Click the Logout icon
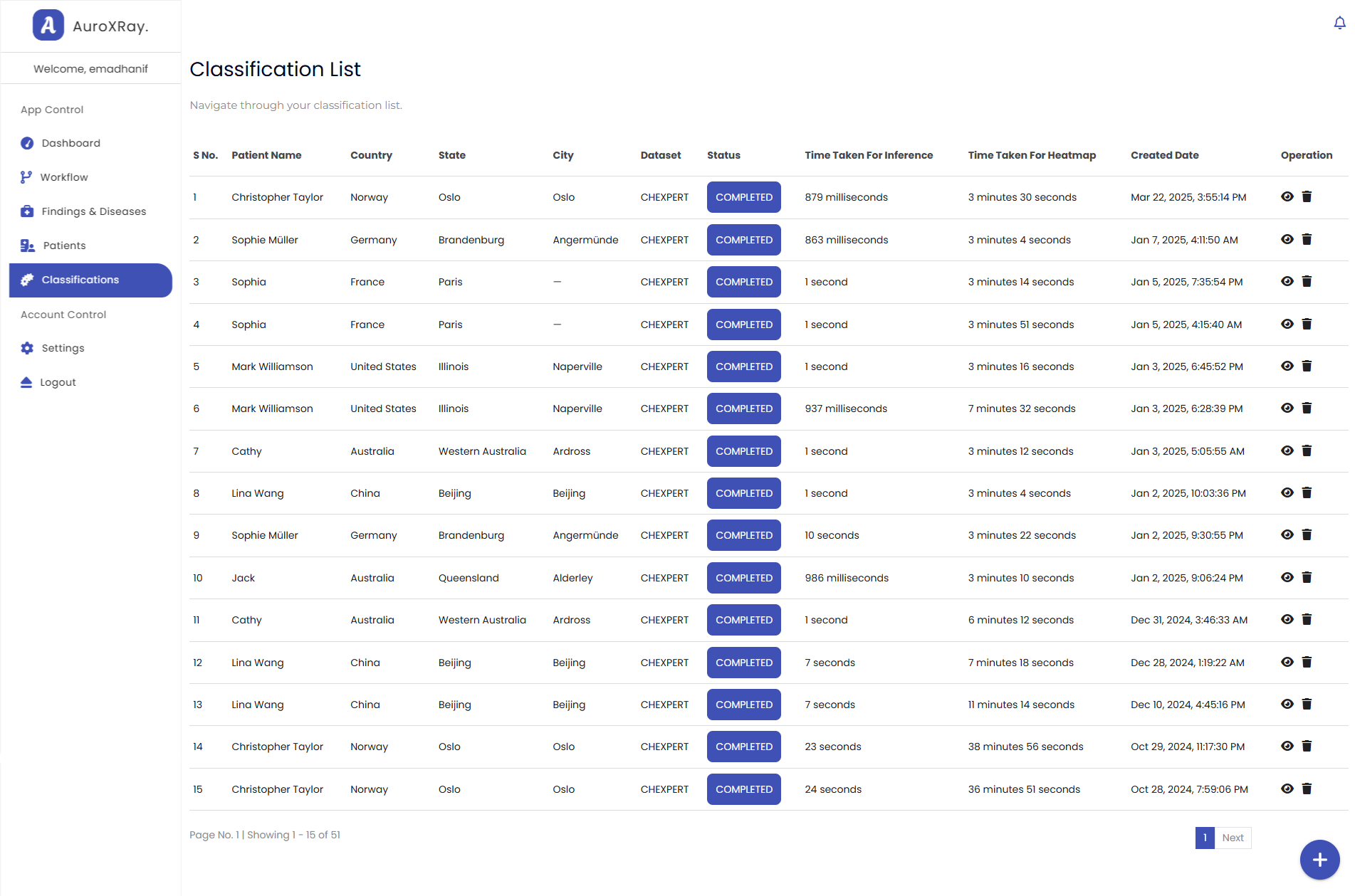This screenshot has width=1355, height=896. click(26, 381)
